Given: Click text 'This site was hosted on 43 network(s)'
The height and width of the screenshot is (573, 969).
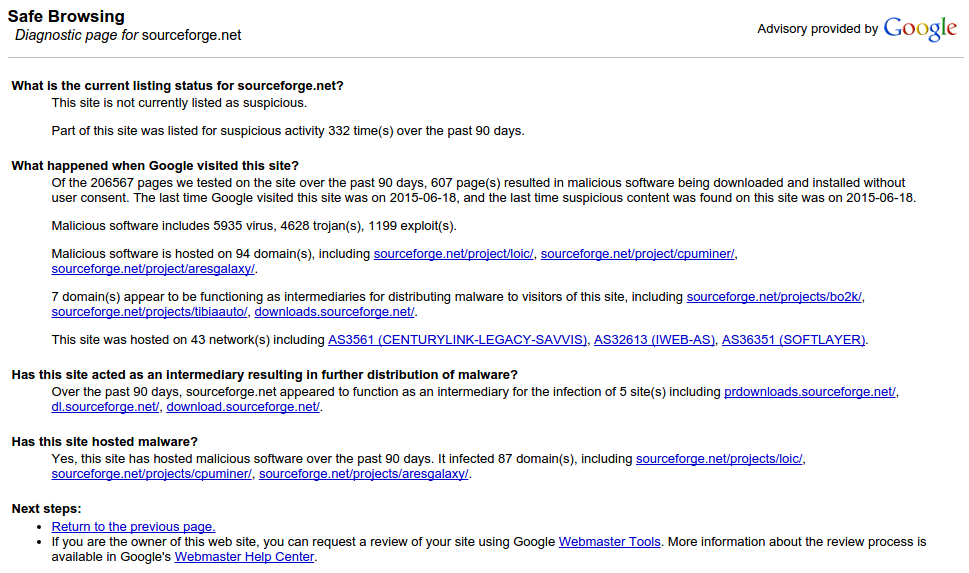Looking at the screenshot, I should coord(161,340).
